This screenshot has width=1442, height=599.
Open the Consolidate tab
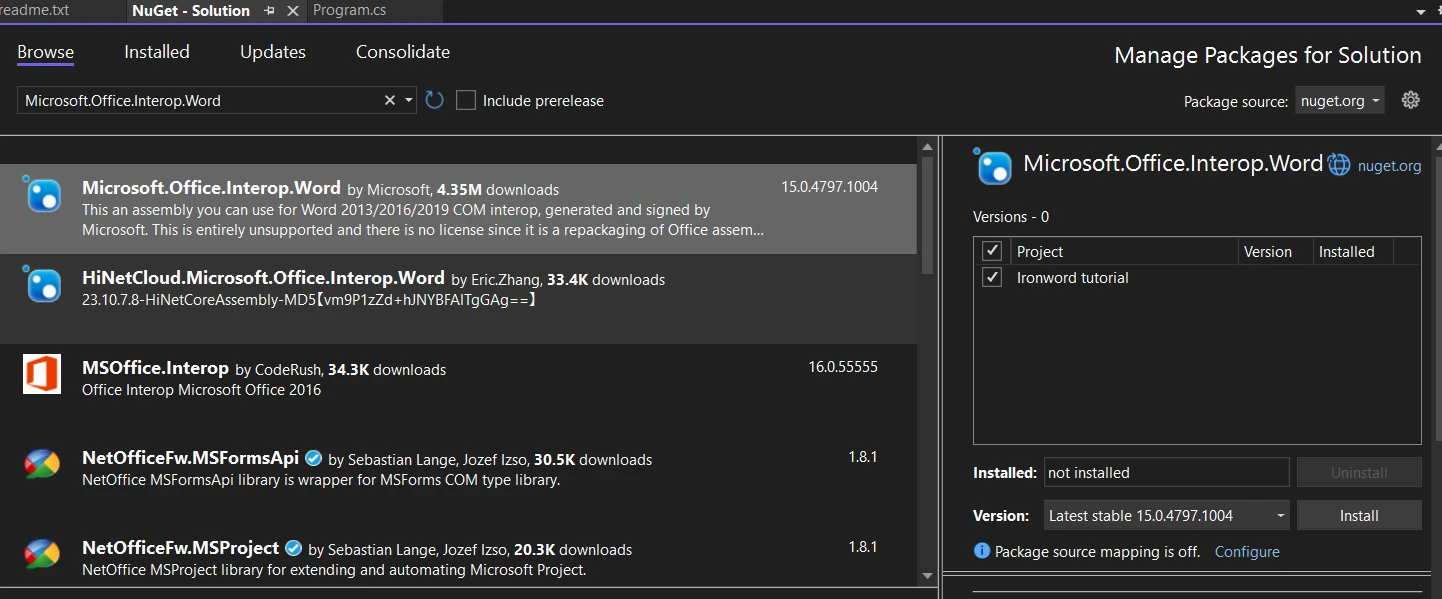pos(403,52)
